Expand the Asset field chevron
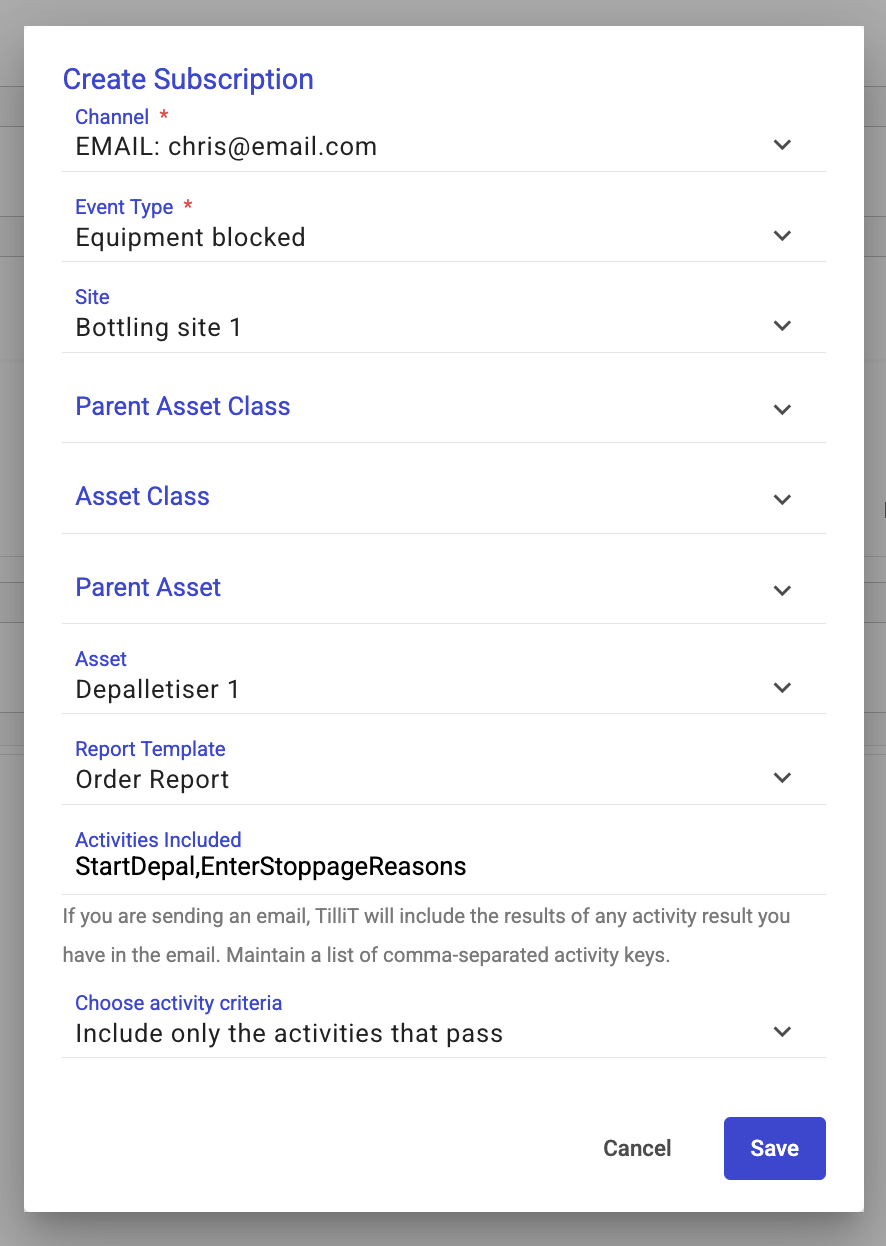 (x=782, y=688)
